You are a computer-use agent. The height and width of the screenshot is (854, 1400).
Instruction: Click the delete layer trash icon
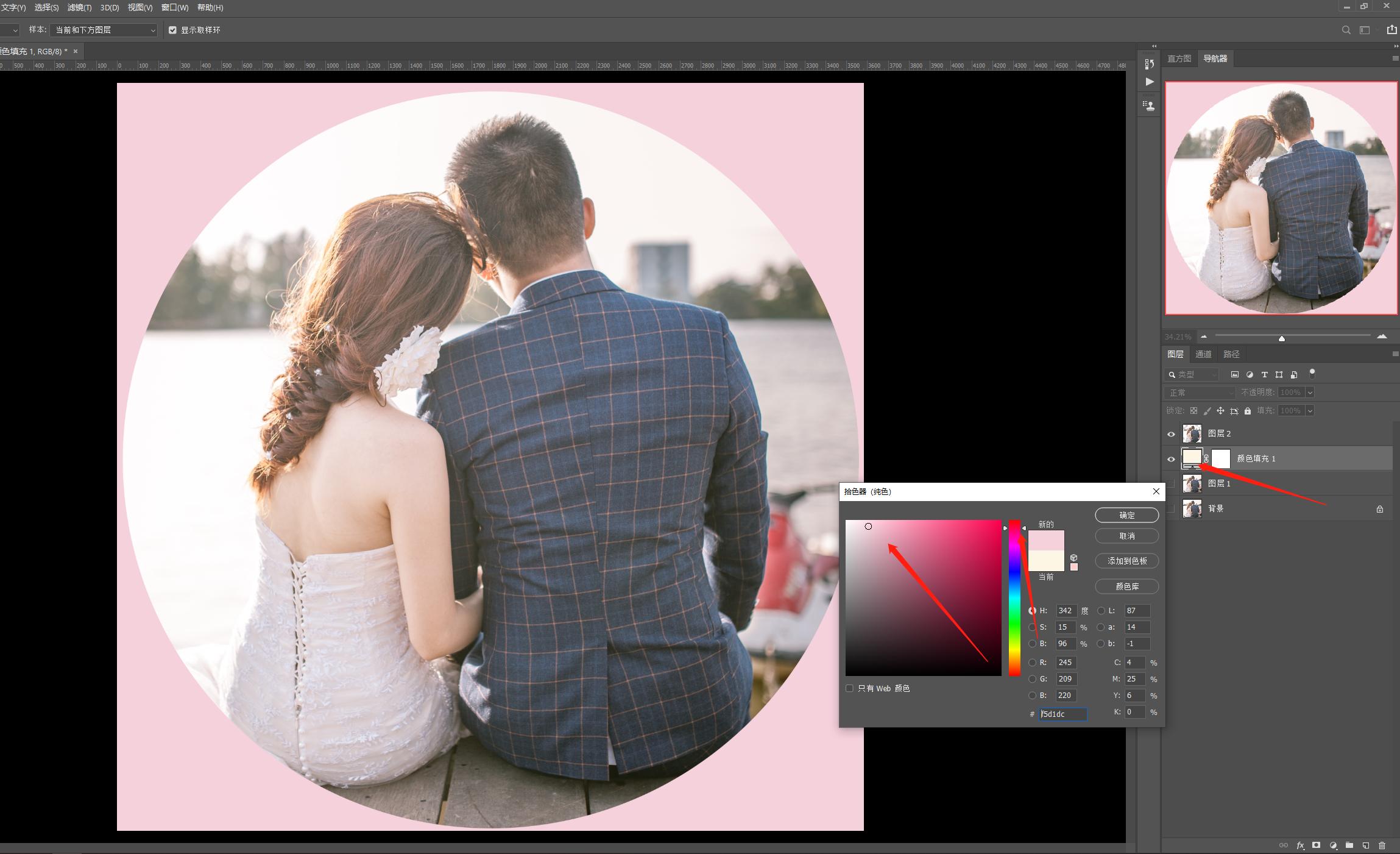(1382, 845)
